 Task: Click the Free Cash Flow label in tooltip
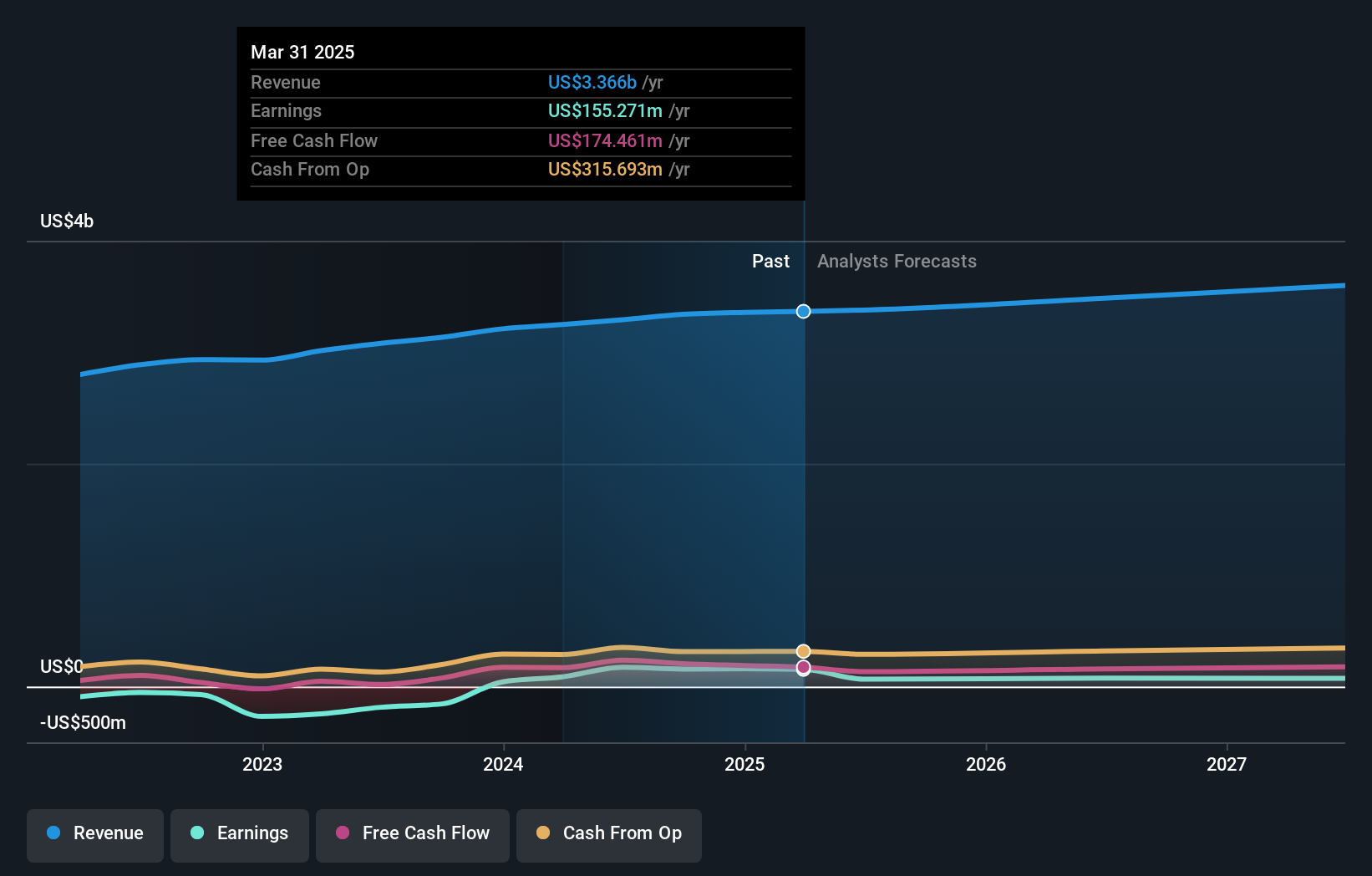point(314,140)
